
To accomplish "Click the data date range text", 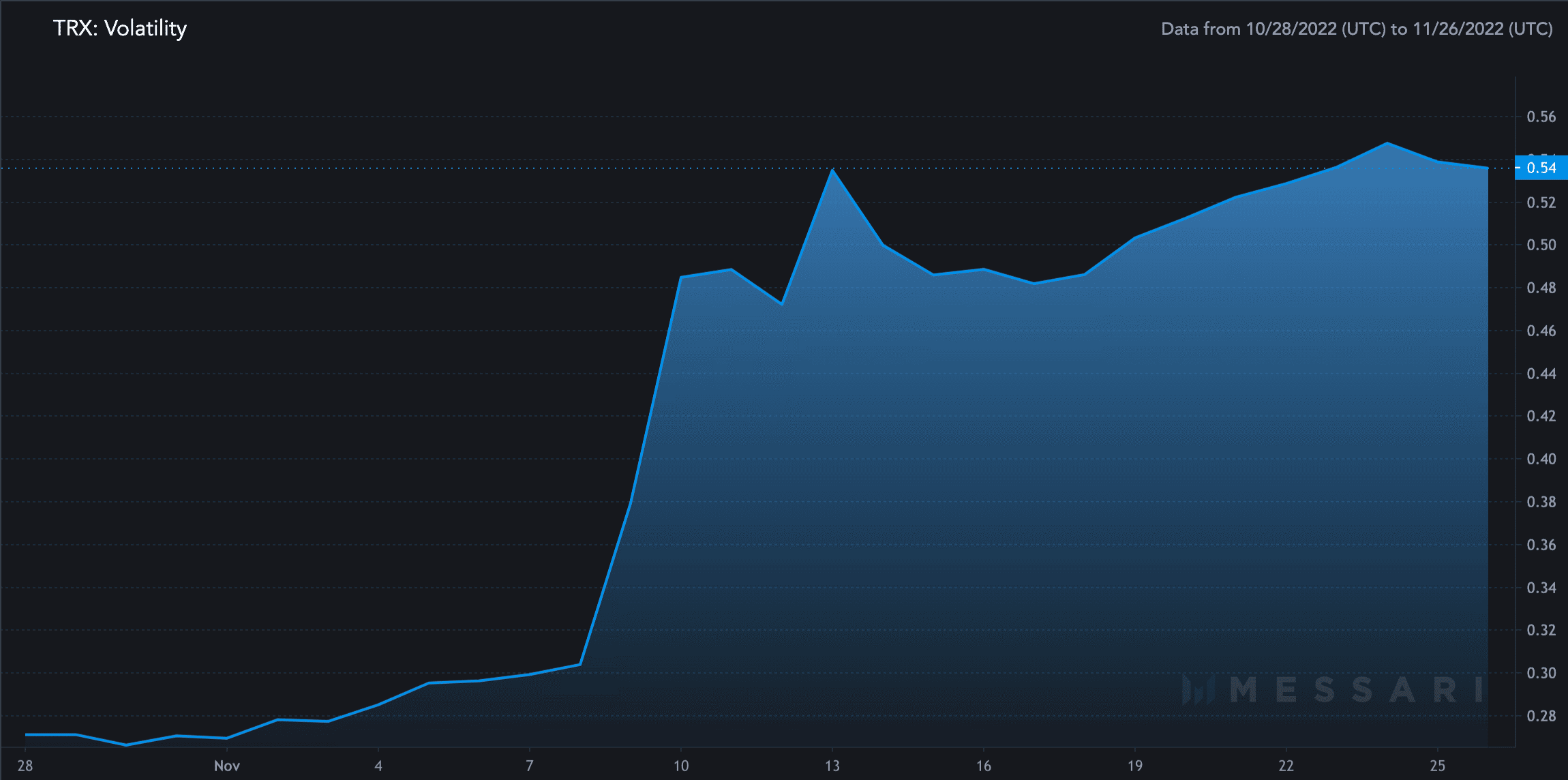I will point(1356,29).
